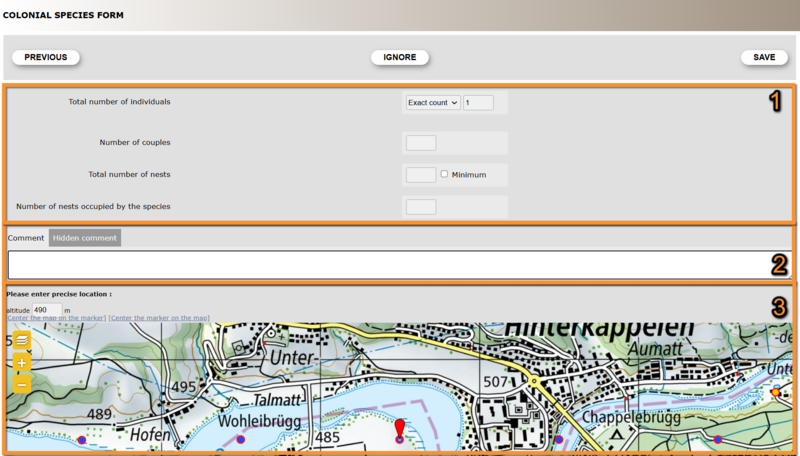This screenshot has width=800, height=456.
Task: Click the Number of couples input field
Action: click(420, 143)
